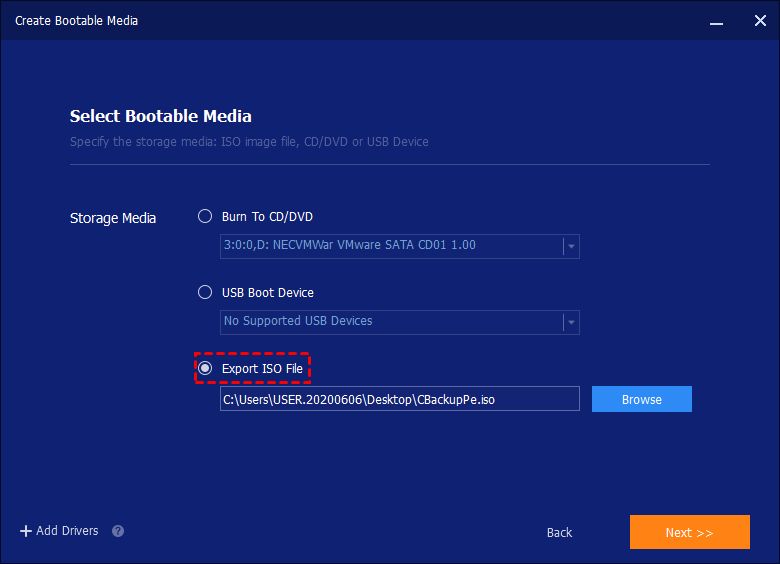Select the Burn To CD/DVD radio button

point(205,216)
